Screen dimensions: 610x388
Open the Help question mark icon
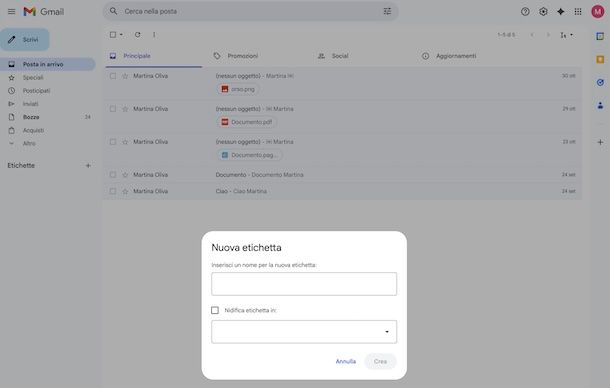pyautogui.click(x=525, y=12)
